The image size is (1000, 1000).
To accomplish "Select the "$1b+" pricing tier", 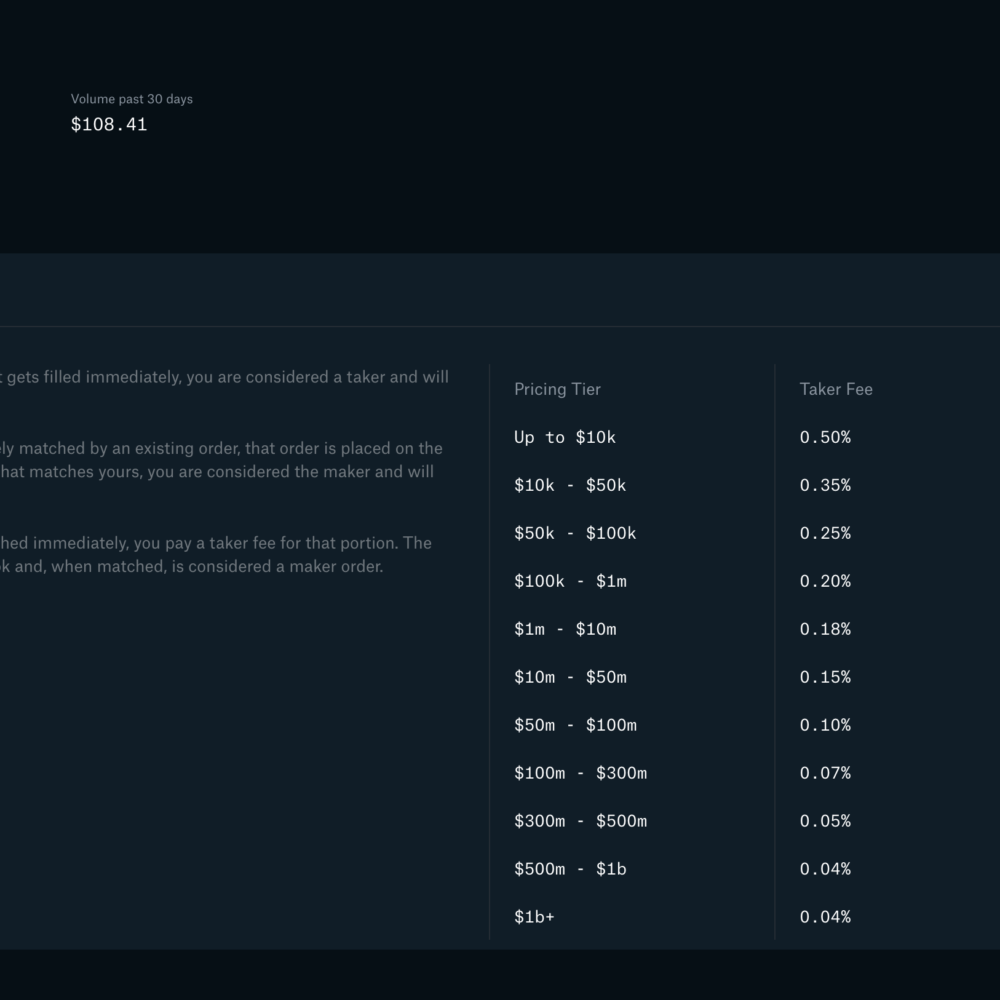I will pos(534,917).
